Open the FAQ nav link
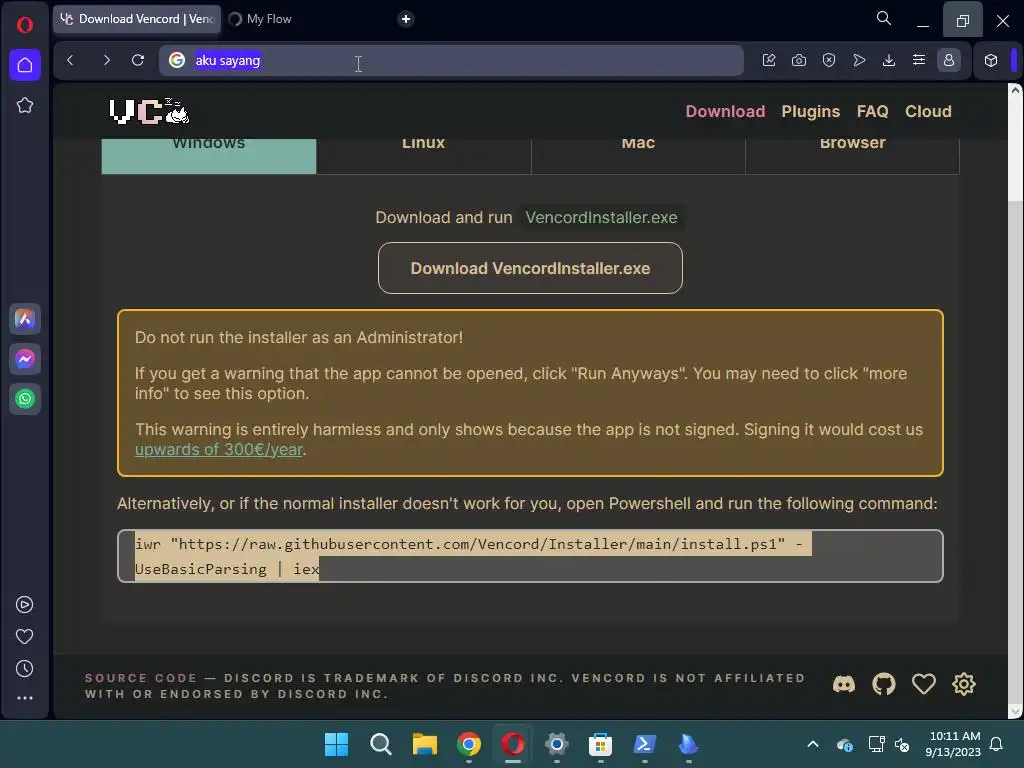Screen dimensions: 1024x768 coord(872,111)
